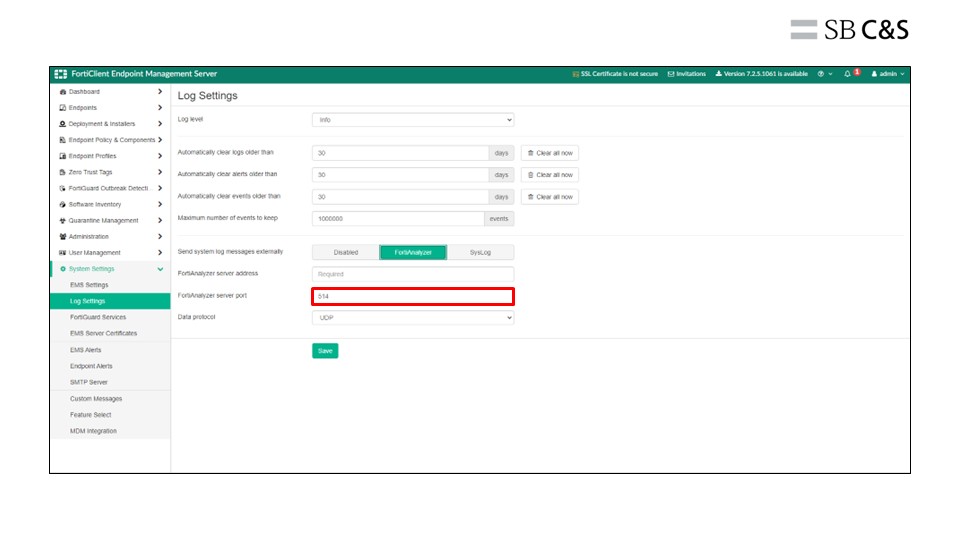
Task: Click the Endpoint Policy & Components icon
Action: [x=62, y=140]
